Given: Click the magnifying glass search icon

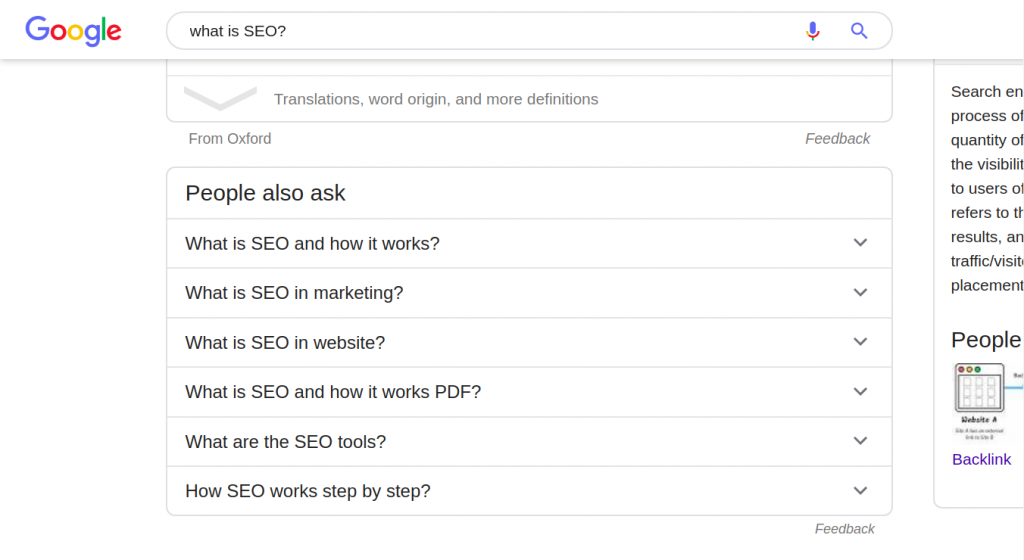Looking at the screenshot, I should coord(859,31).
